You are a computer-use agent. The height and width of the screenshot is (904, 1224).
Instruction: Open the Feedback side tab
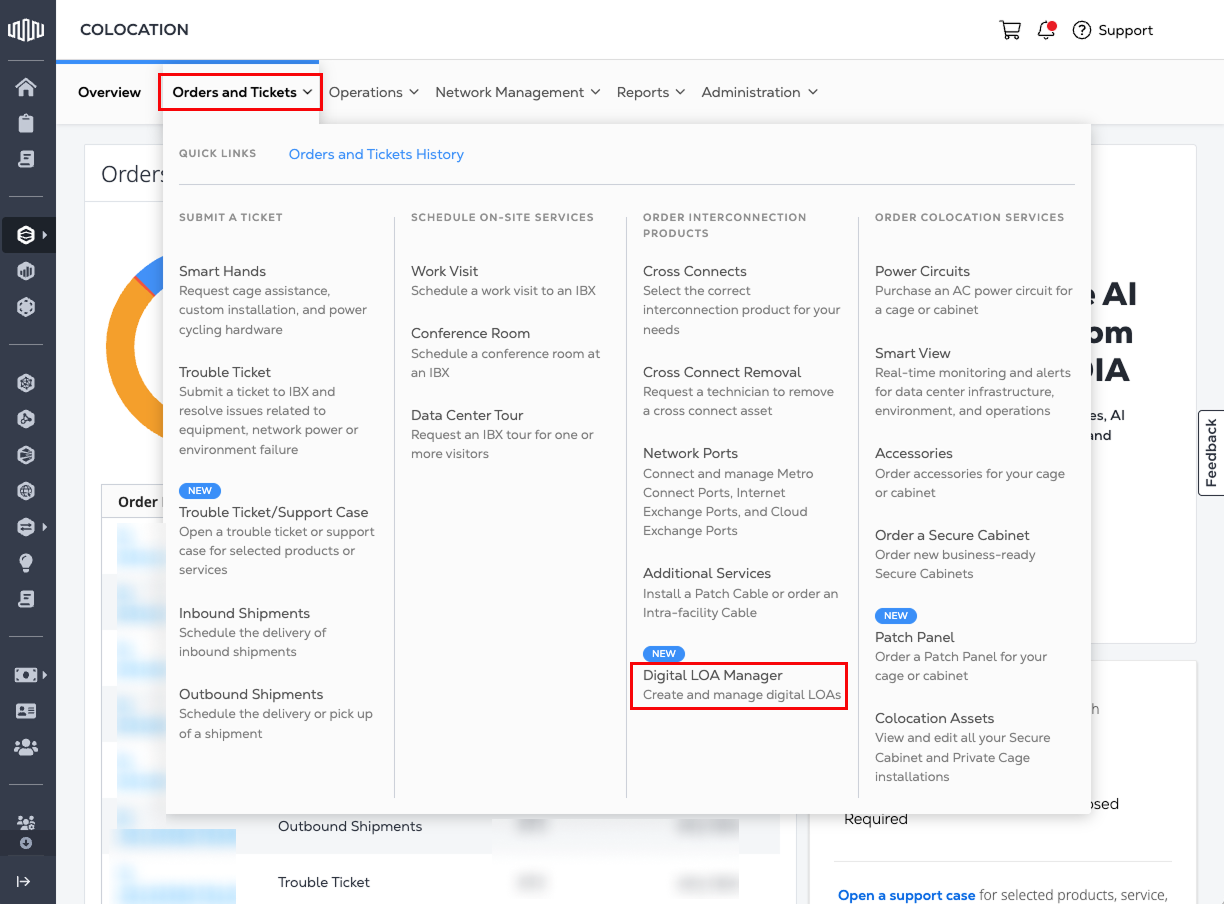click(x=1211, y=453)
